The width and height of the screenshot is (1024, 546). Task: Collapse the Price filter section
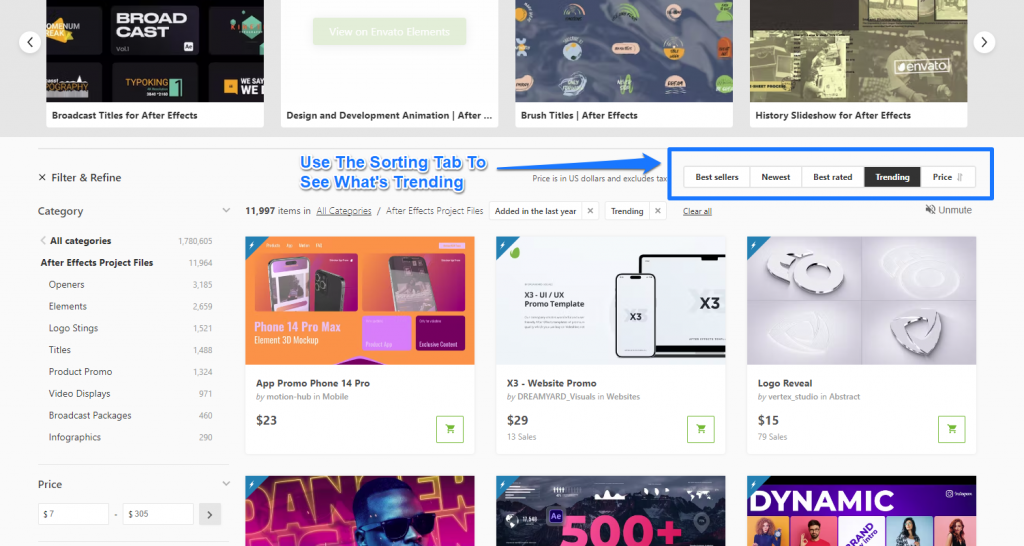coord(226,483)
